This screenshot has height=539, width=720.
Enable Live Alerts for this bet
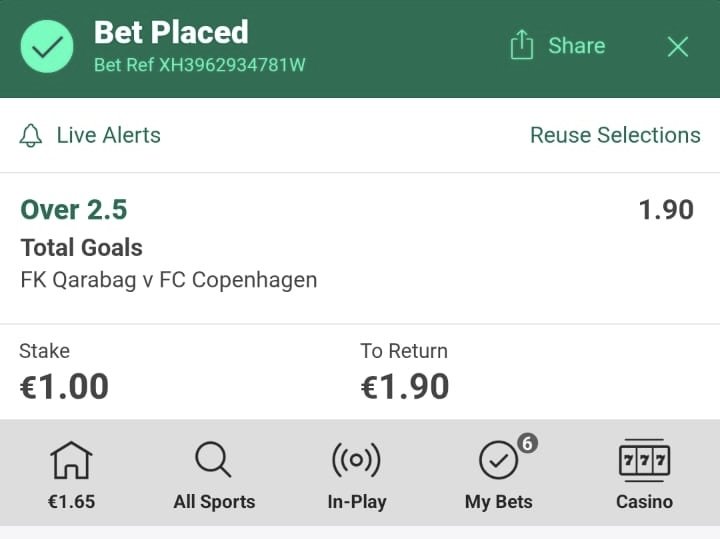[108, 135]
